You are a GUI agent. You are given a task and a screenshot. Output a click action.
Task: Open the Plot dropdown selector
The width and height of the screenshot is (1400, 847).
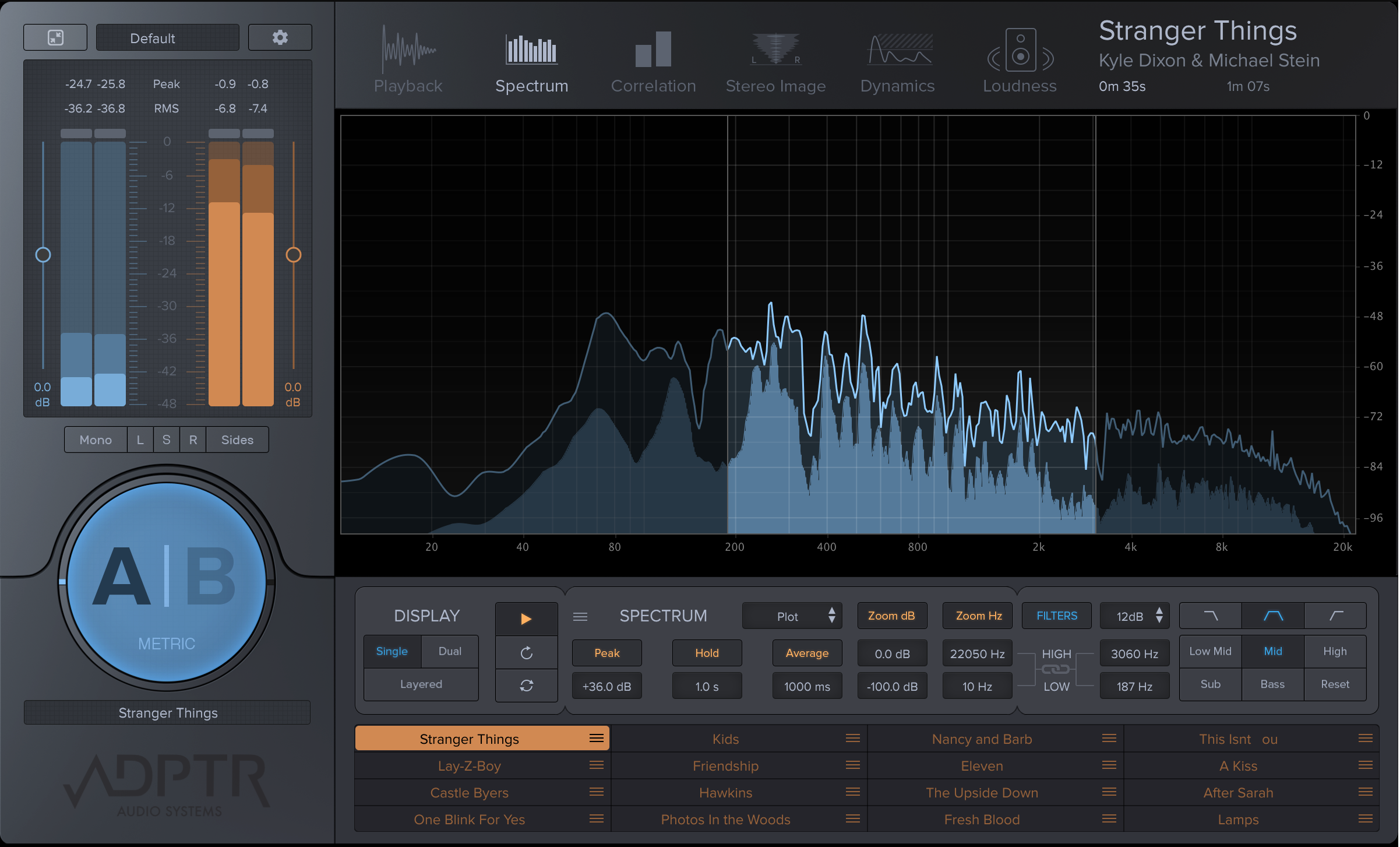coord(792,616)
